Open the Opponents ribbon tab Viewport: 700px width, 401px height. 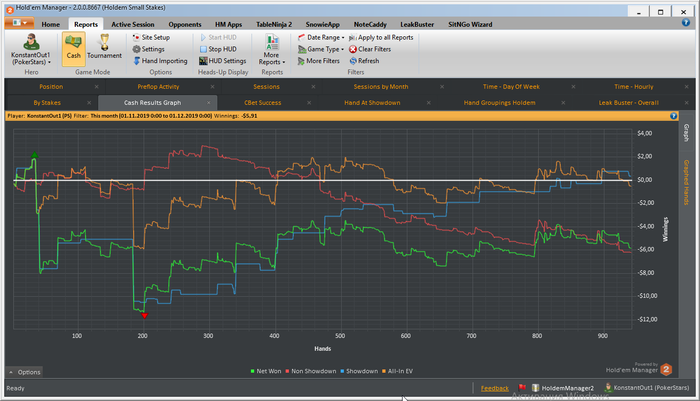185,25
